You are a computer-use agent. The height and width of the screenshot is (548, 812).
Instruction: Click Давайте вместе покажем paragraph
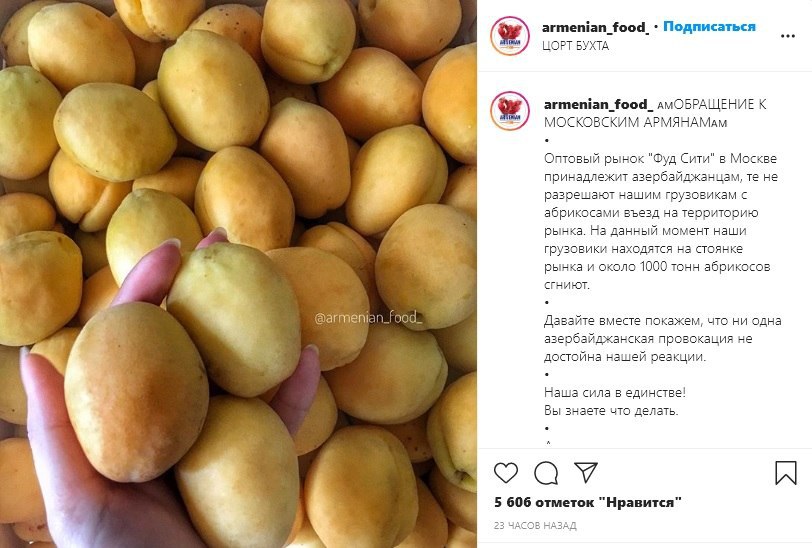[662, 338]
